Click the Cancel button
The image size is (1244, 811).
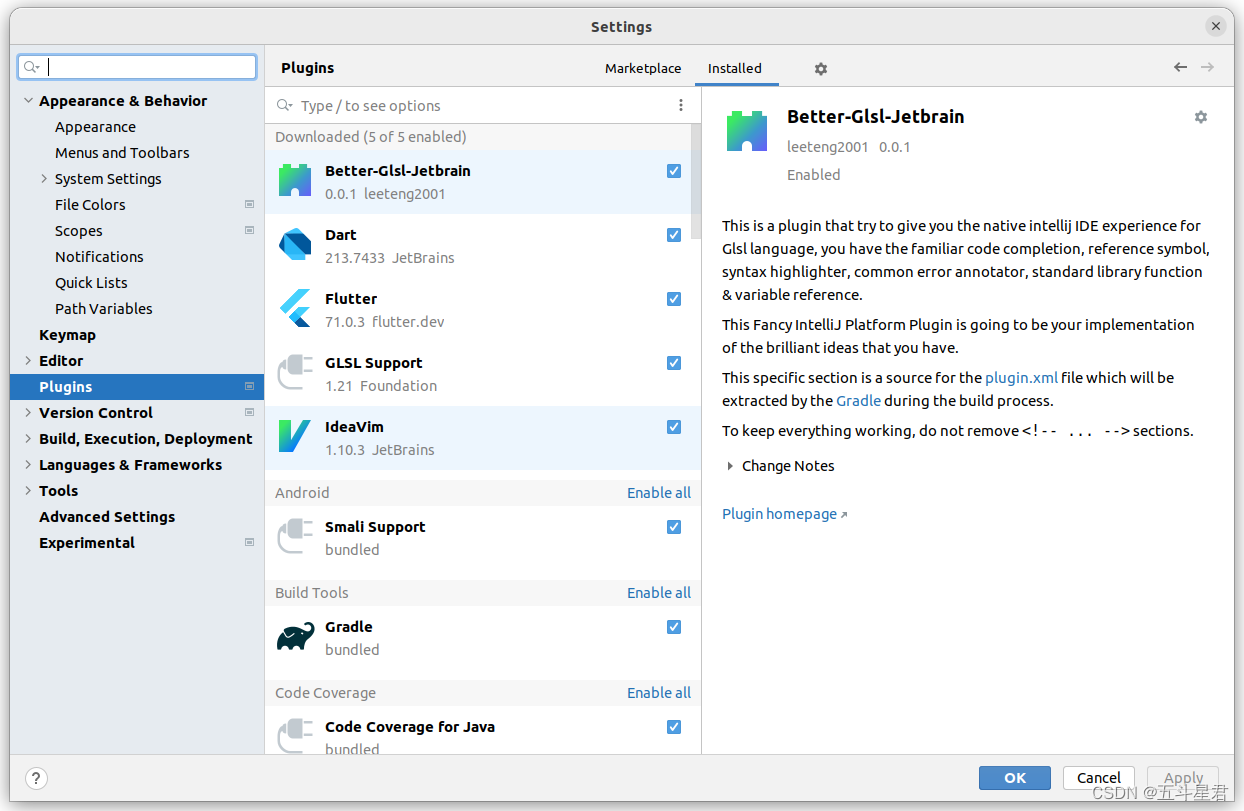point(1099,778)
